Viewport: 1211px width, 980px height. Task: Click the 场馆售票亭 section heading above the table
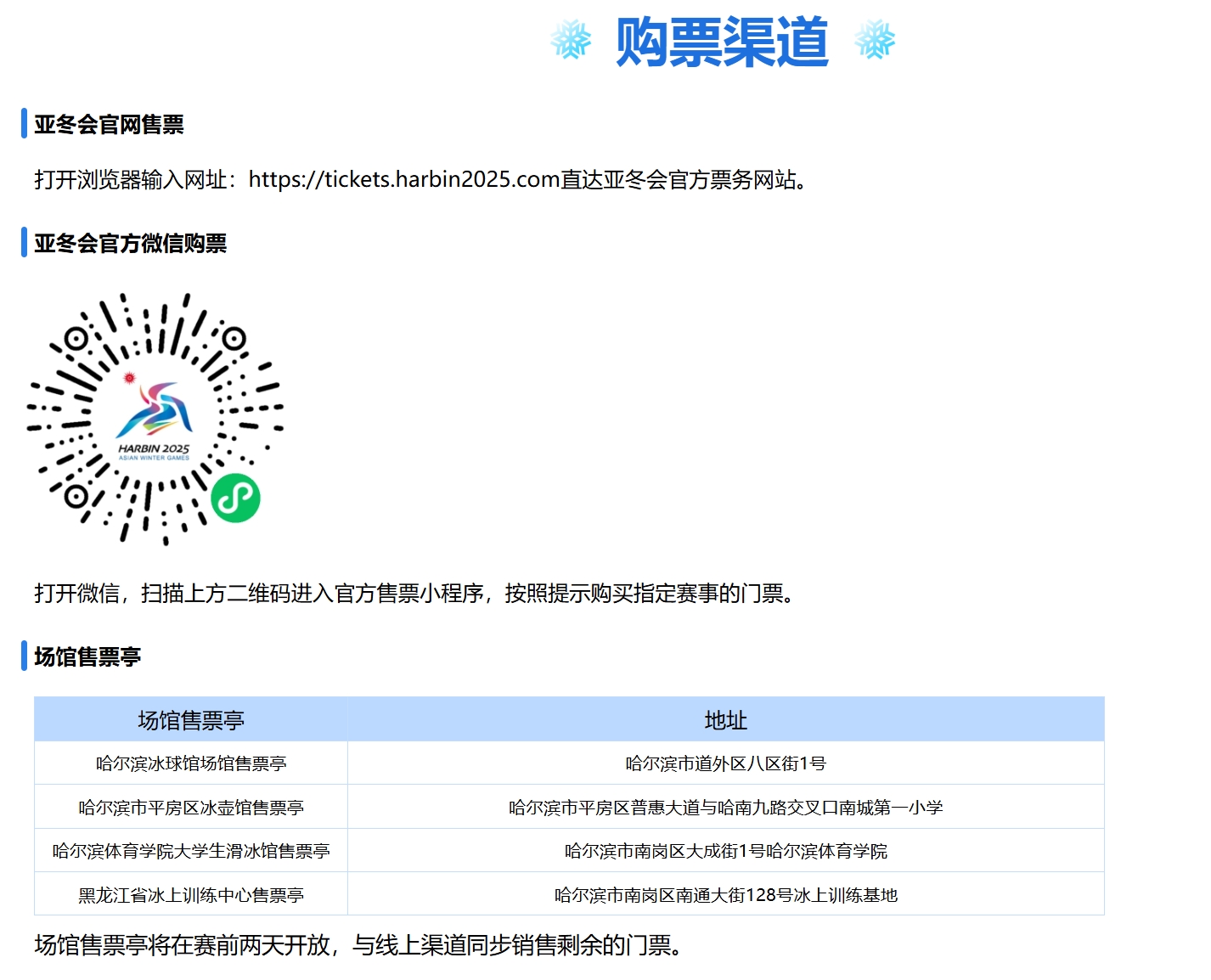point(87,656)
